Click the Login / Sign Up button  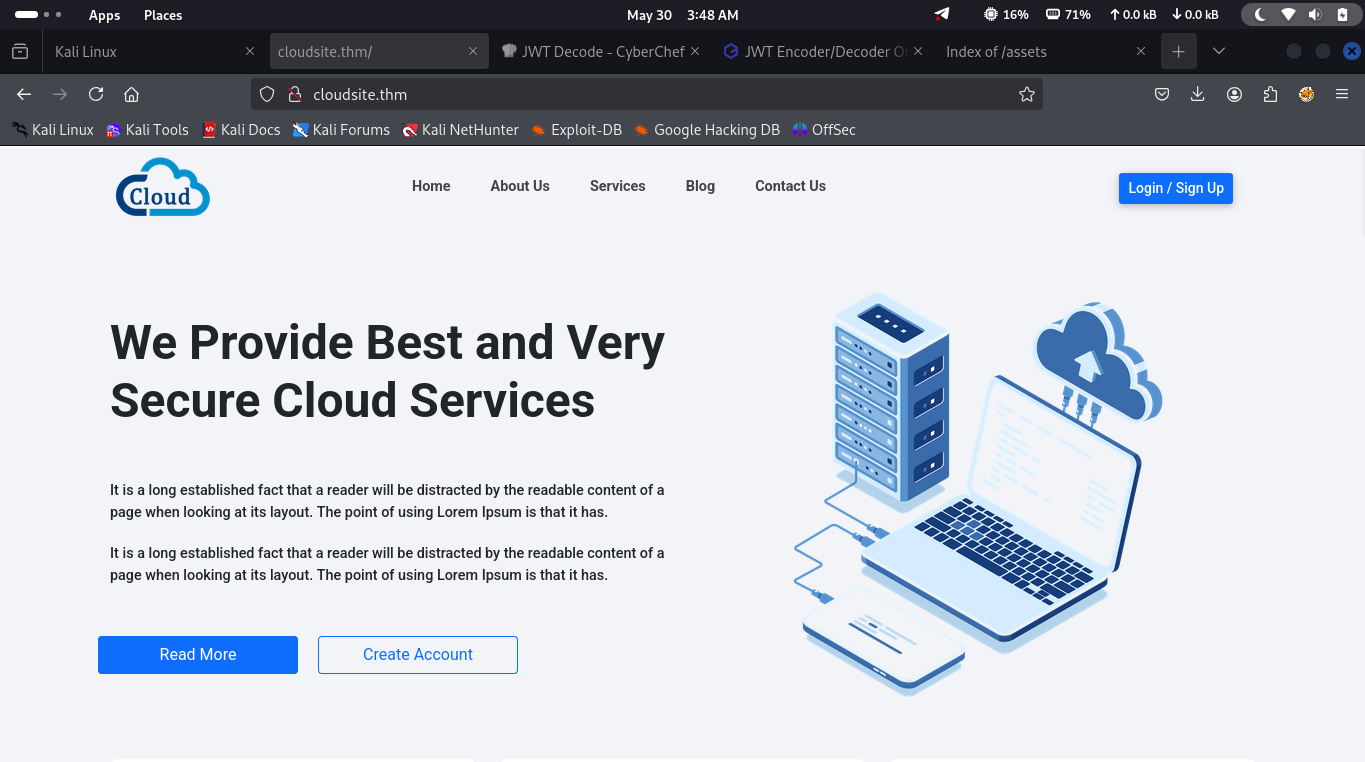pyautogui.click(x=1175, y=188)
